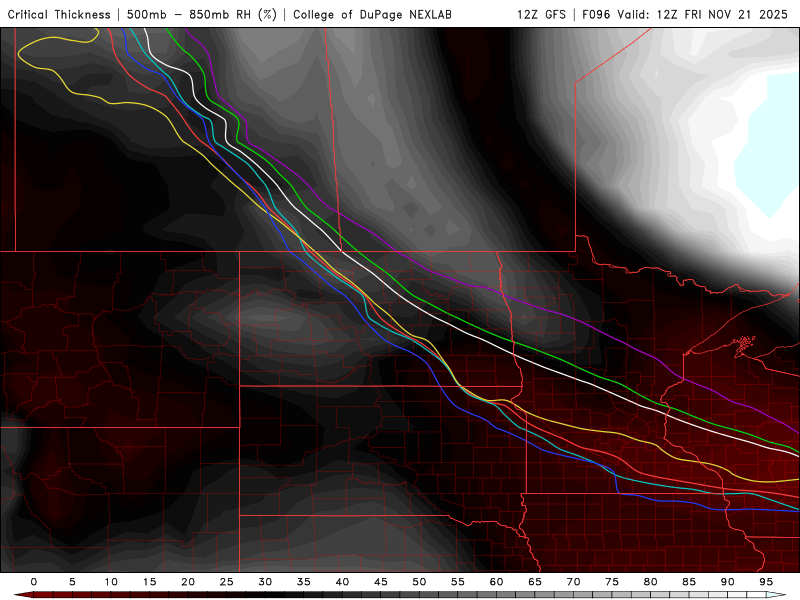This screenshot has width=800, height=600.
Task: Click the "80" label on the color scale
Action: pos(651,582)
